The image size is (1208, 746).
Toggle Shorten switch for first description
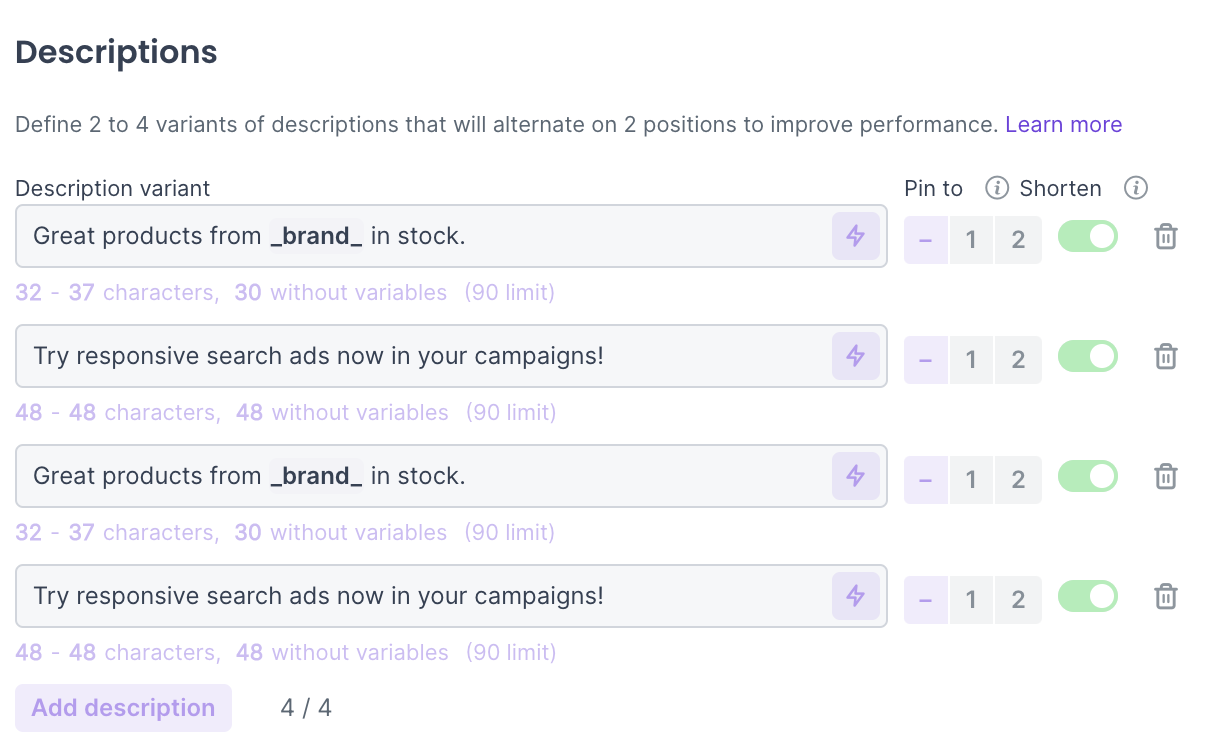1088,237
